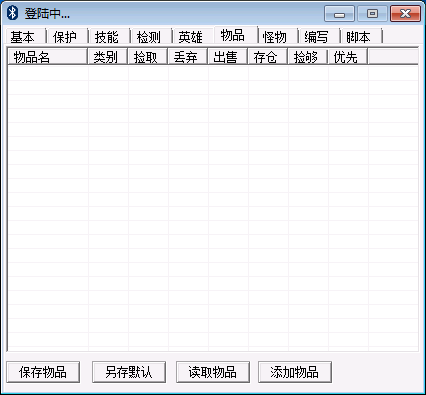The height and width of the screenshot is (395, 426).
Task: Sort by the 类别 column header
Action: [x=108, y=57]
